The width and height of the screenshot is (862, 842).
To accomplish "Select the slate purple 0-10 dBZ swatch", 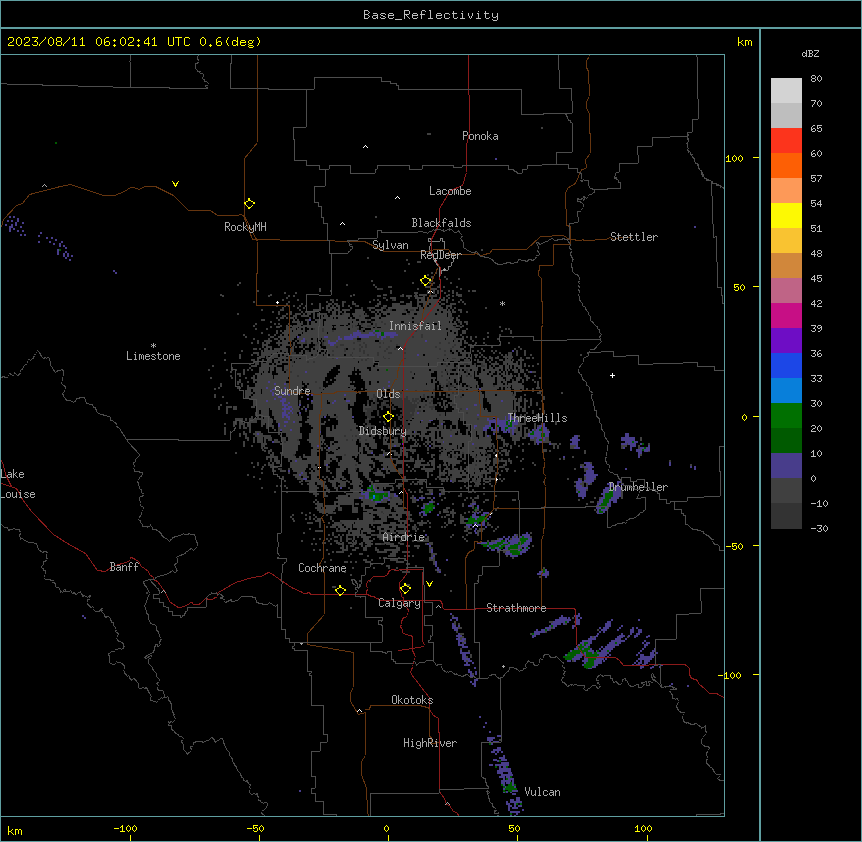I will pos(786,466).
